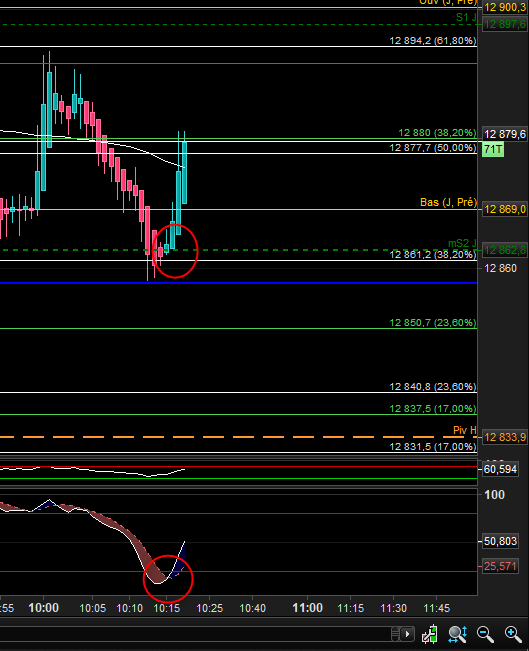Click the 10:00 time axis label
This screenshot has width=529, height=651.
pyautogui.click(x=44, y=608)
